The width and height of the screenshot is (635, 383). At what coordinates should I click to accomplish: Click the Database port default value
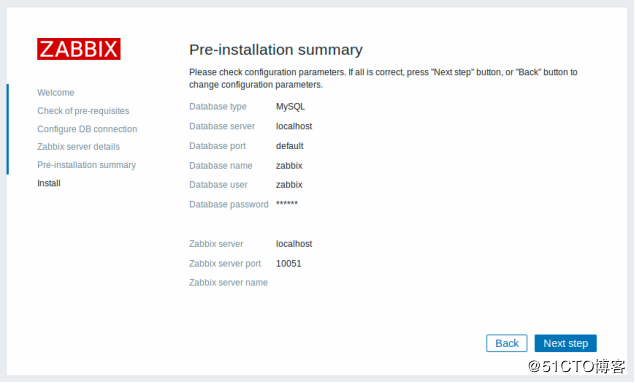coord(290,146)
